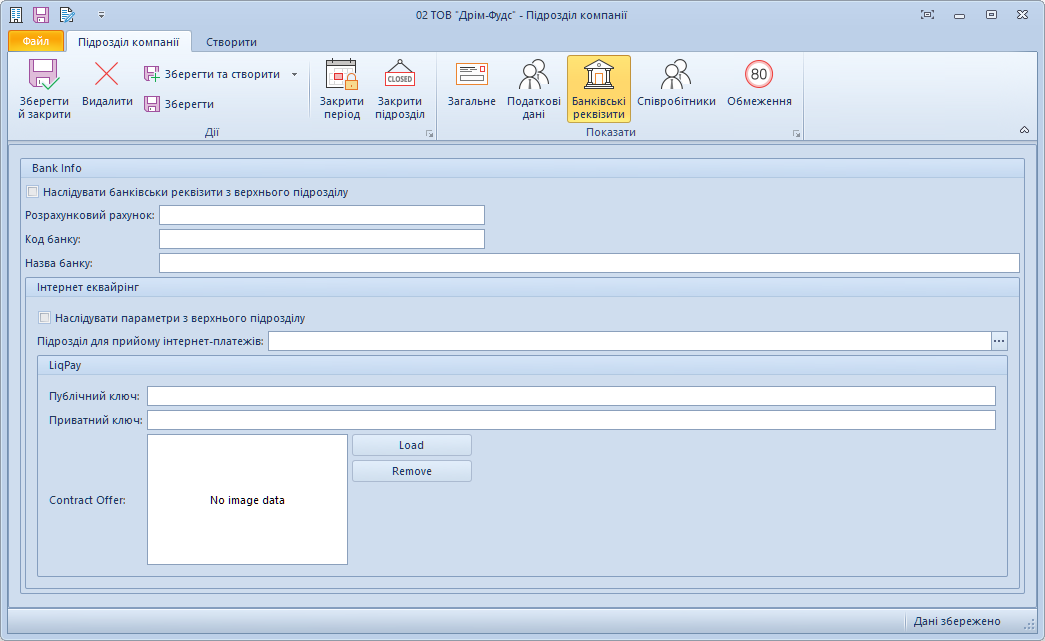This screenshot has height=641, width=1045.
Task: Collapse the ribbon with the chevron
Action: pyautogui.click(x=1024, y=130)
